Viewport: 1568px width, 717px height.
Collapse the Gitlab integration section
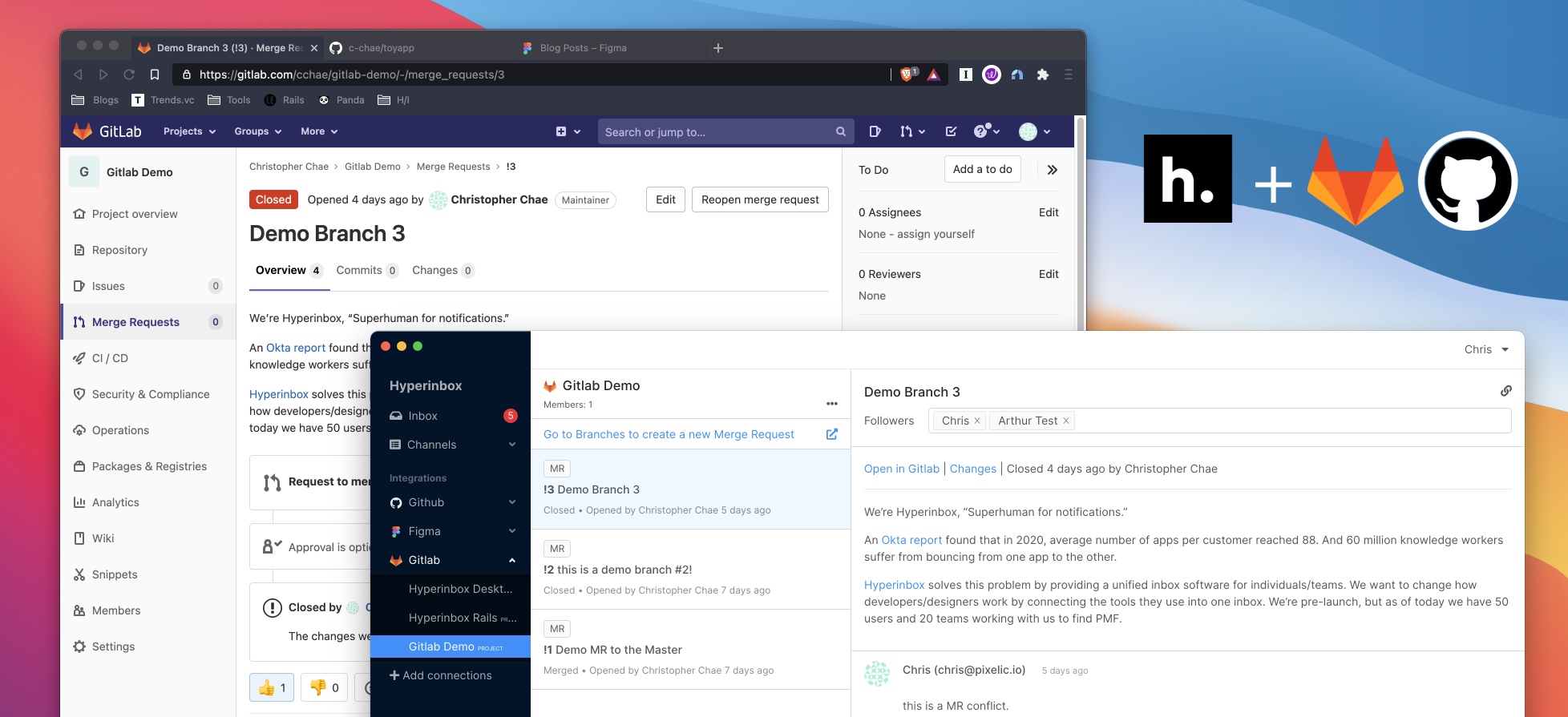pos(511,560)
